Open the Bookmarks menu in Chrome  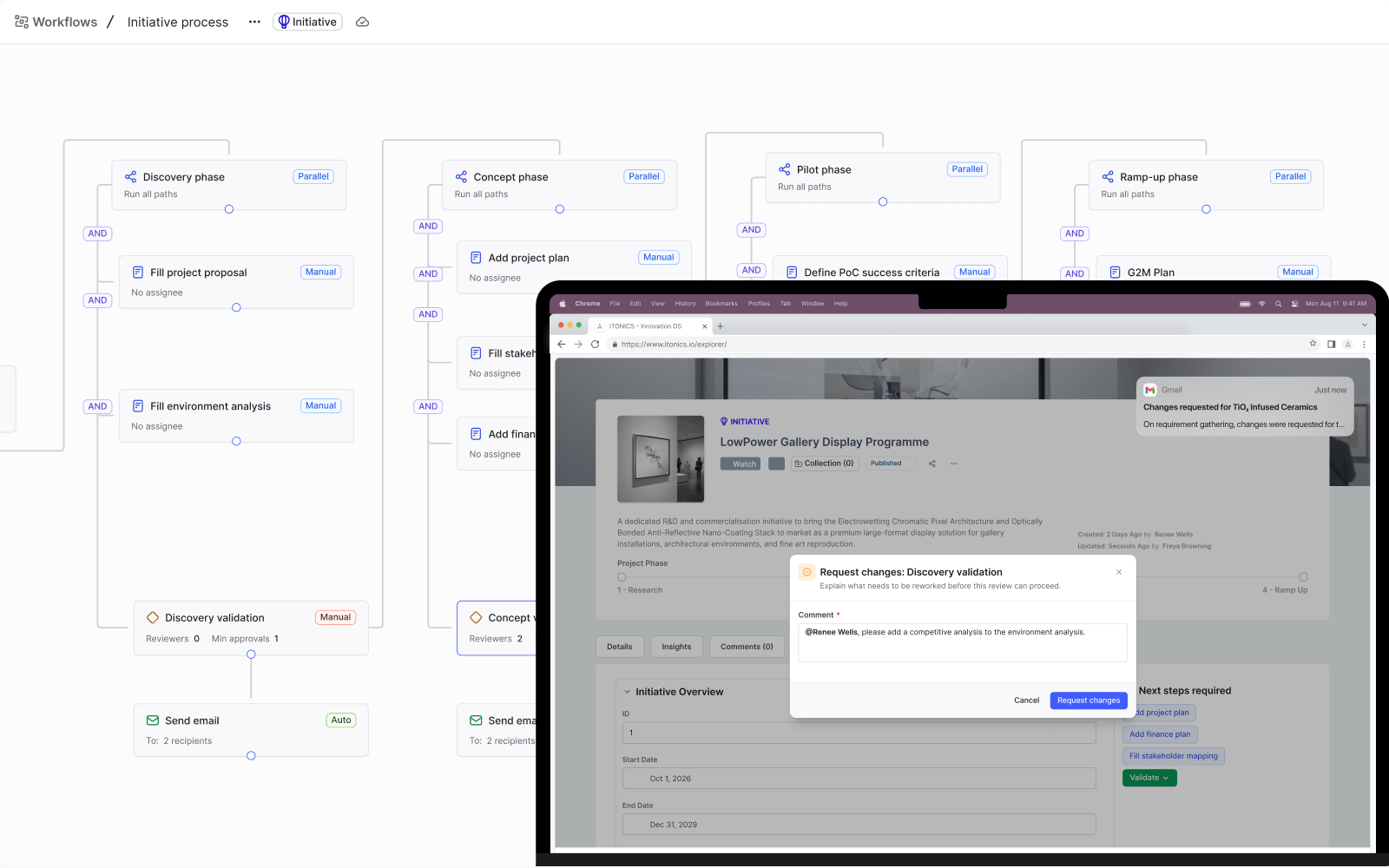point(721,304)
